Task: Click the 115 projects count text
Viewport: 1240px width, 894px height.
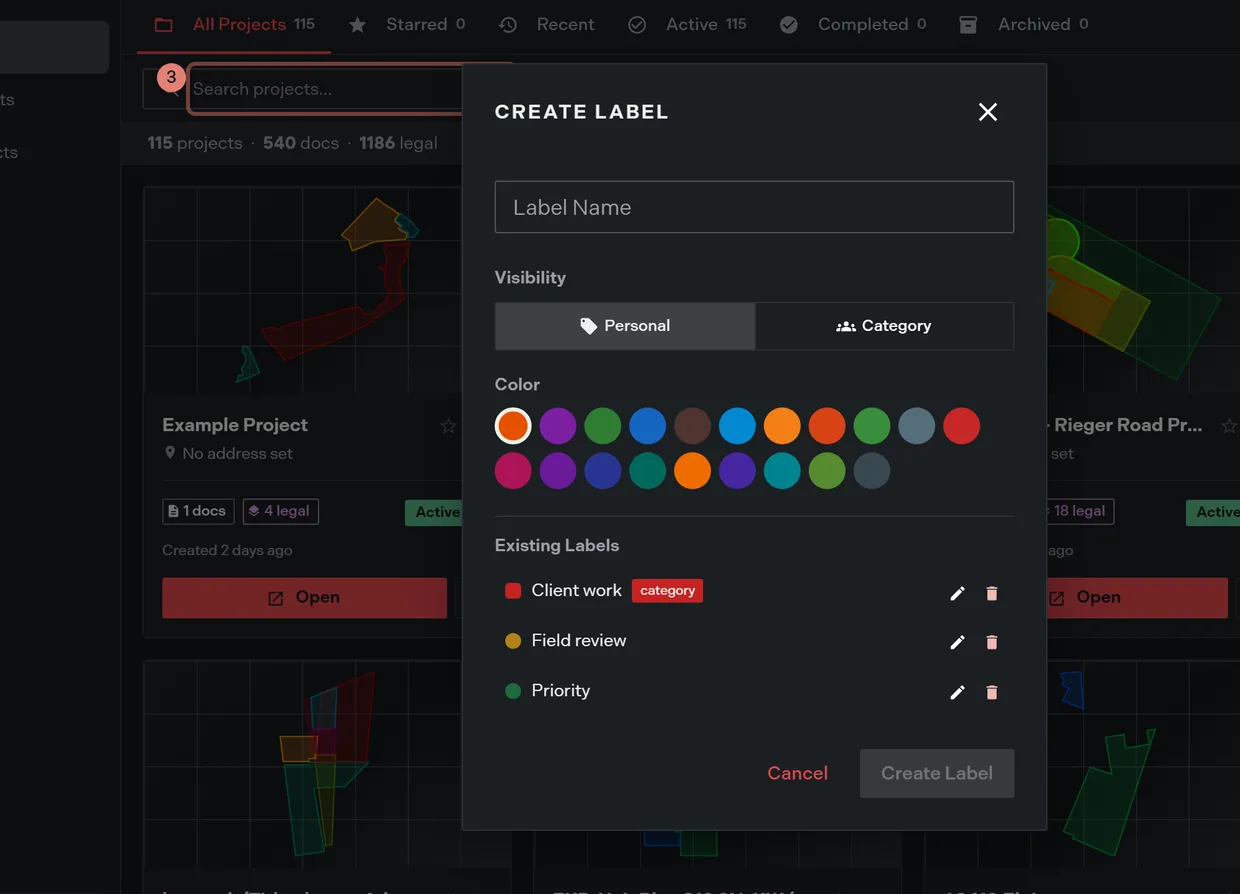Action: (x=195, y=143)
